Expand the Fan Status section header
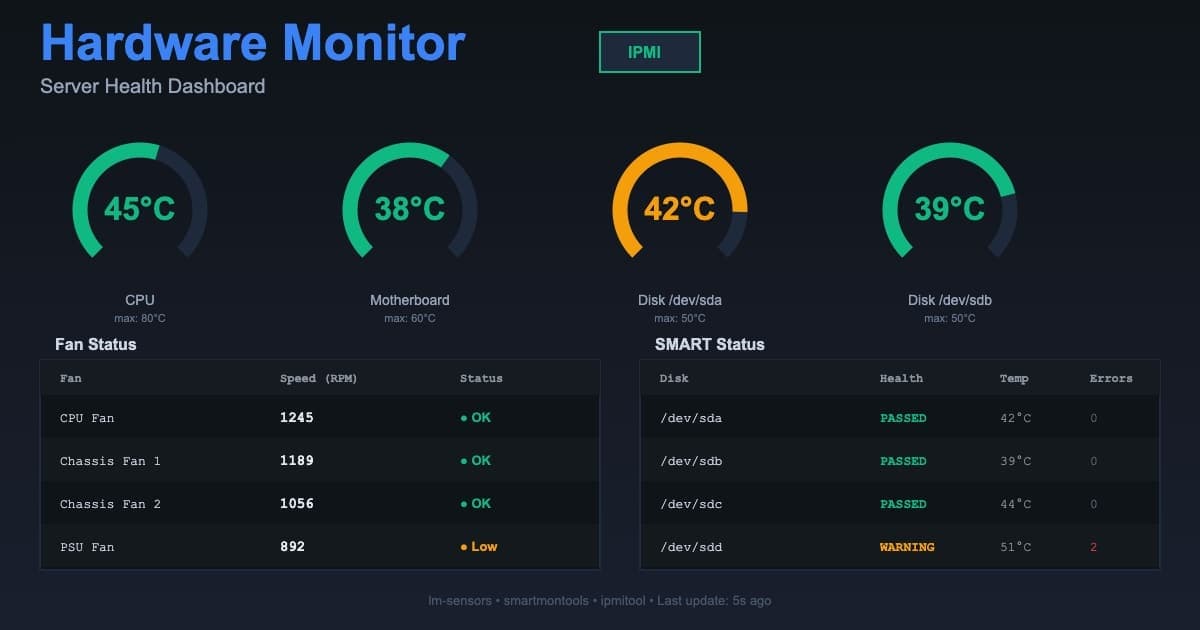This screenshot has width=1200, height=630. click(97, 344)
